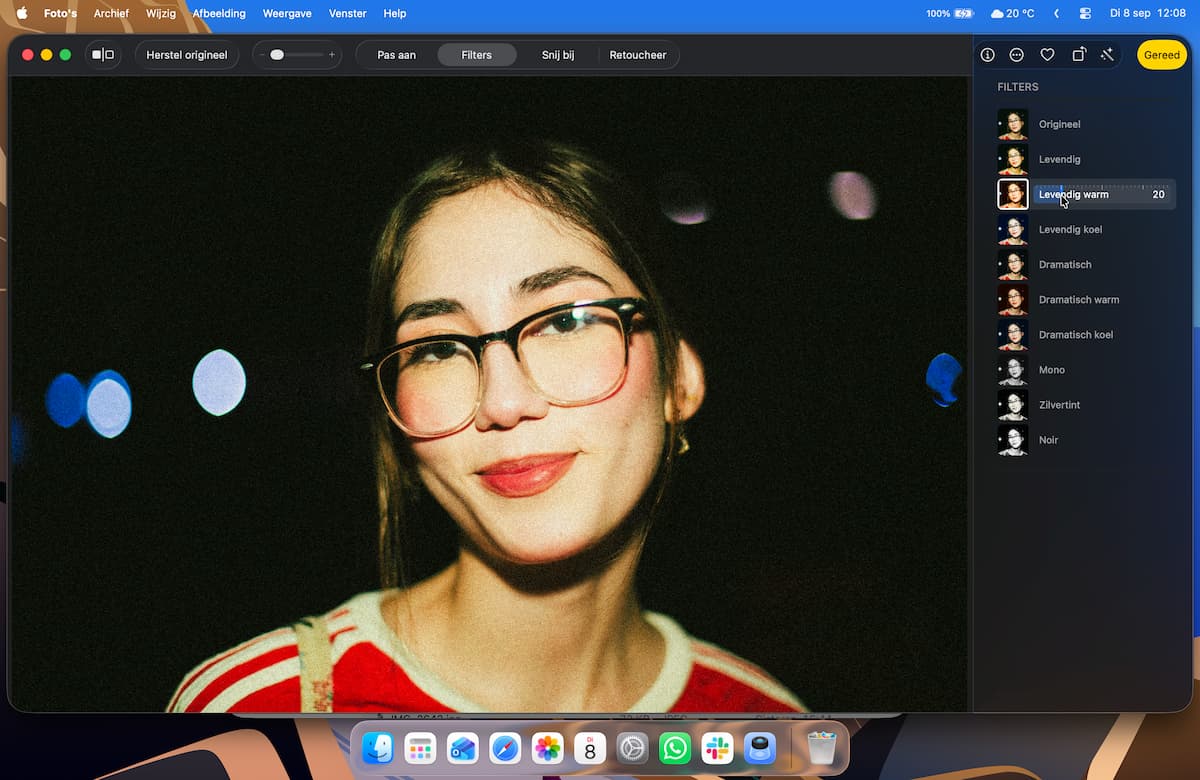The image size is (1200, 780).
Task: Open WhatsApp from the Dock
Action: pyautogui.click(x=675, y=748)
